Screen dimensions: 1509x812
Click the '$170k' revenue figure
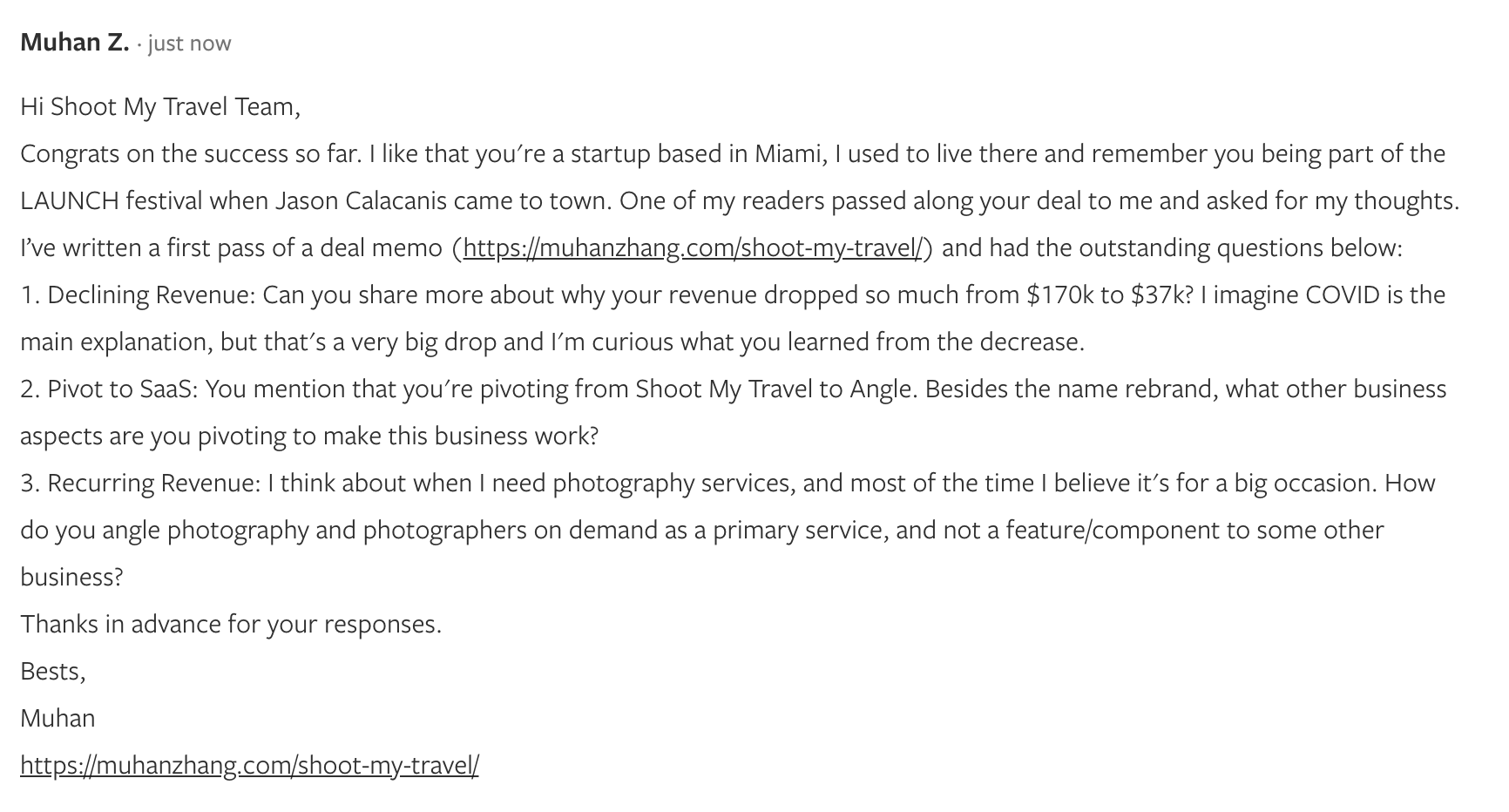[1059, 295]
